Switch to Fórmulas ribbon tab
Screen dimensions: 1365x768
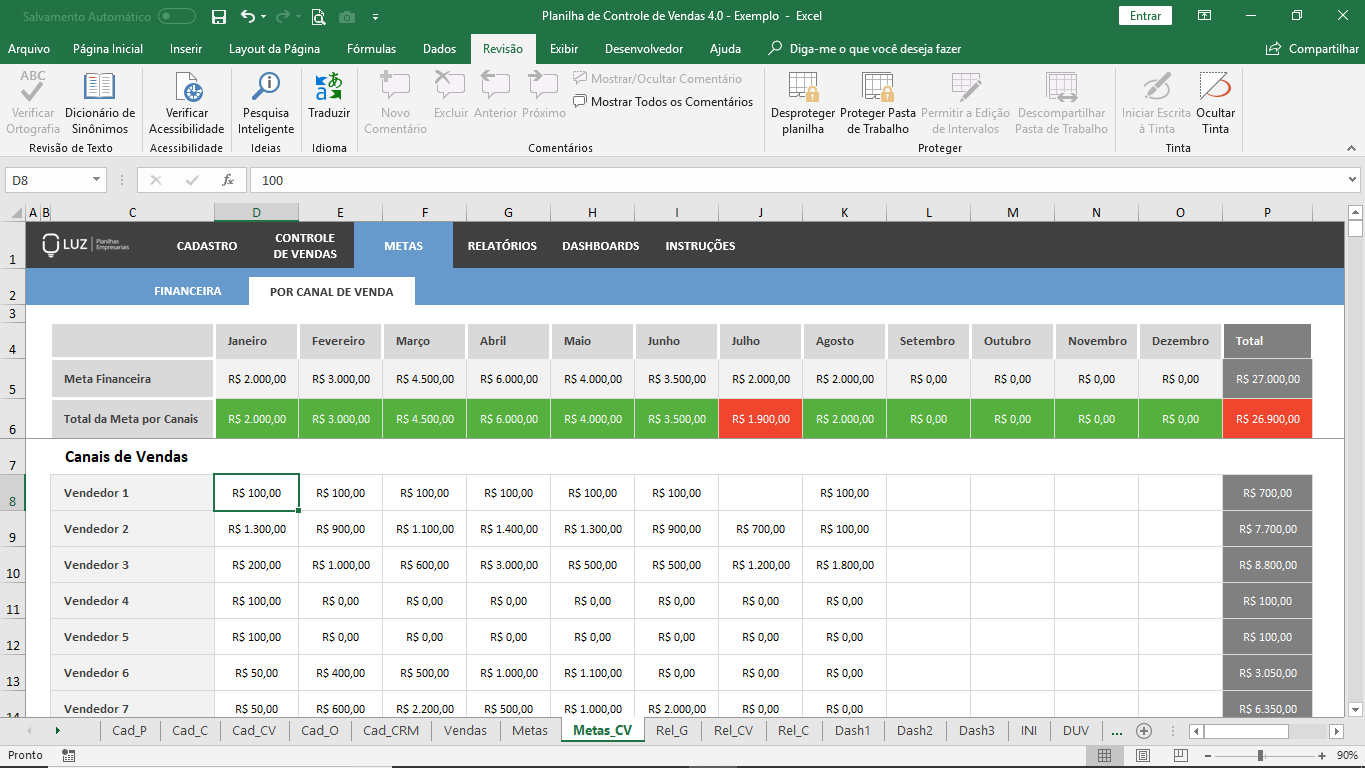pyautogui.click(x=371, y=48)
